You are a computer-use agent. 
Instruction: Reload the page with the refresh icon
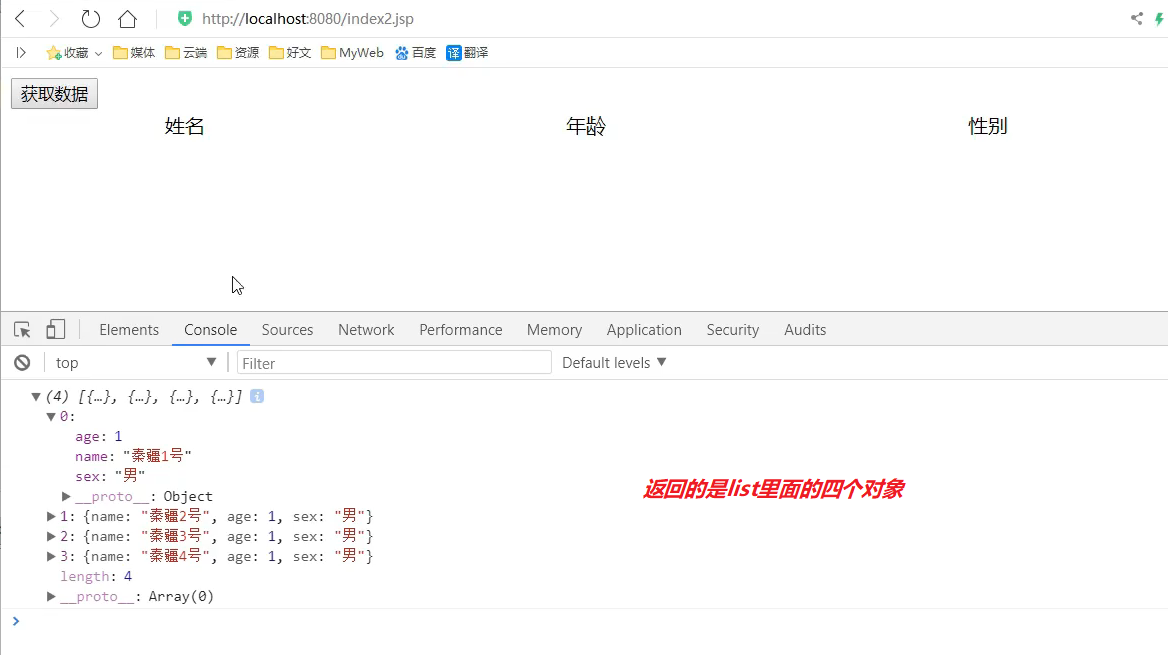click(90, 18)
